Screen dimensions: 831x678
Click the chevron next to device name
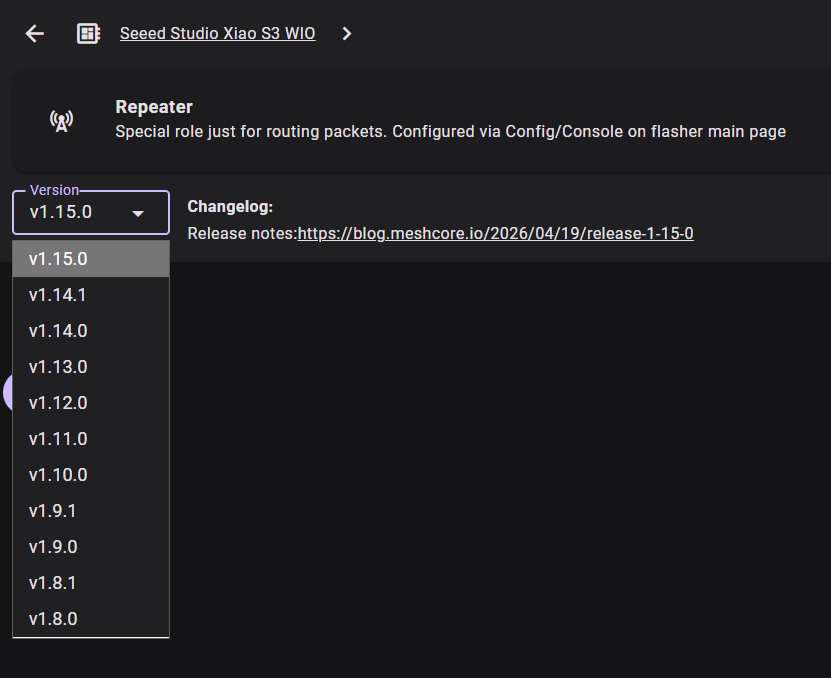347,34
